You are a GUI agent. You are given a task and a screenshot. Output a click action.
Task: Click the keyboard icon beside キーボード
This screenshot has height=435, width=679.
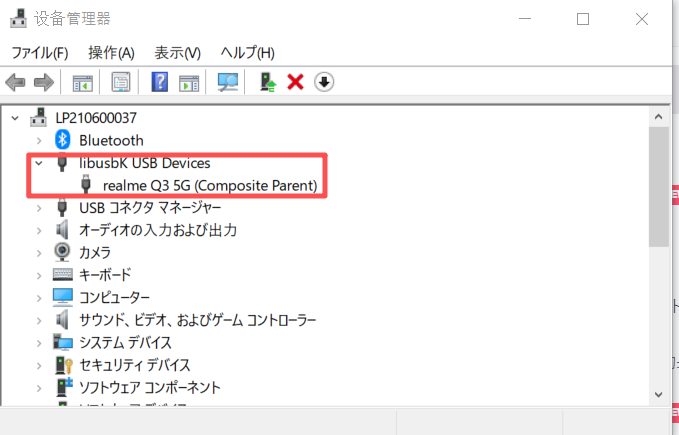coord(63,274)
